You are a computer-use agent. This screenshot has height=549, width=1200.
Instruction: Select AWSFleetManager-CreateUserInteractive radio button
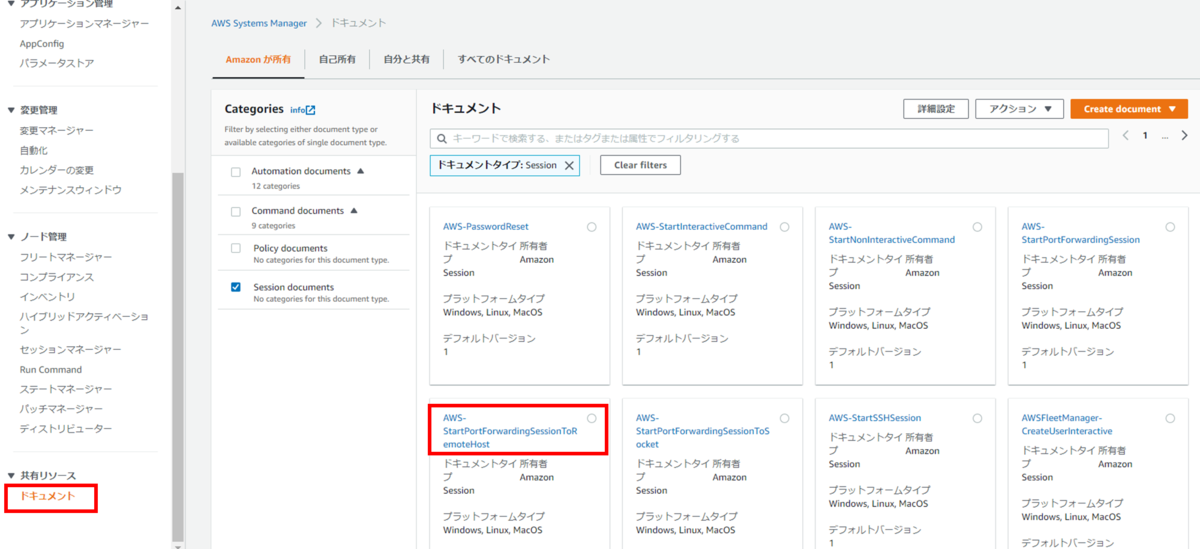pos(1171,418)
